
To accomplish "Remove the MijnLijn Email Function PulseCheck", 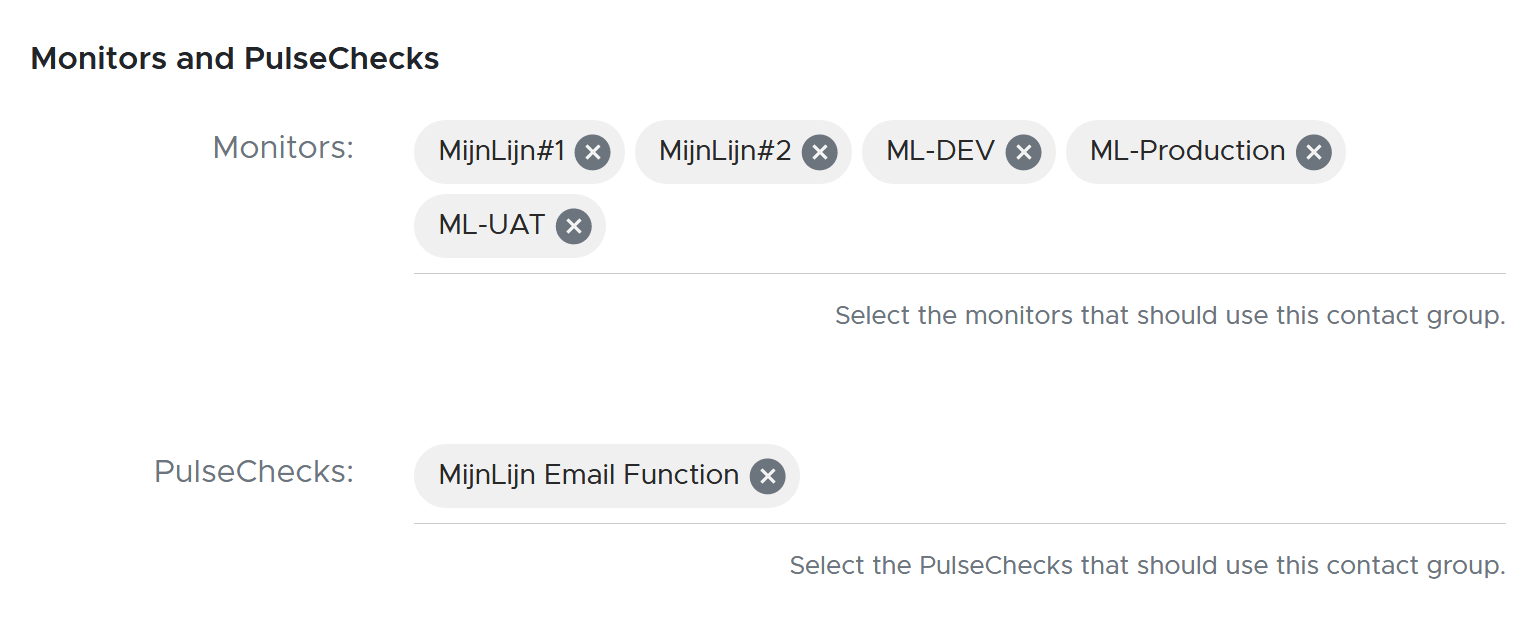I will 767,476.
